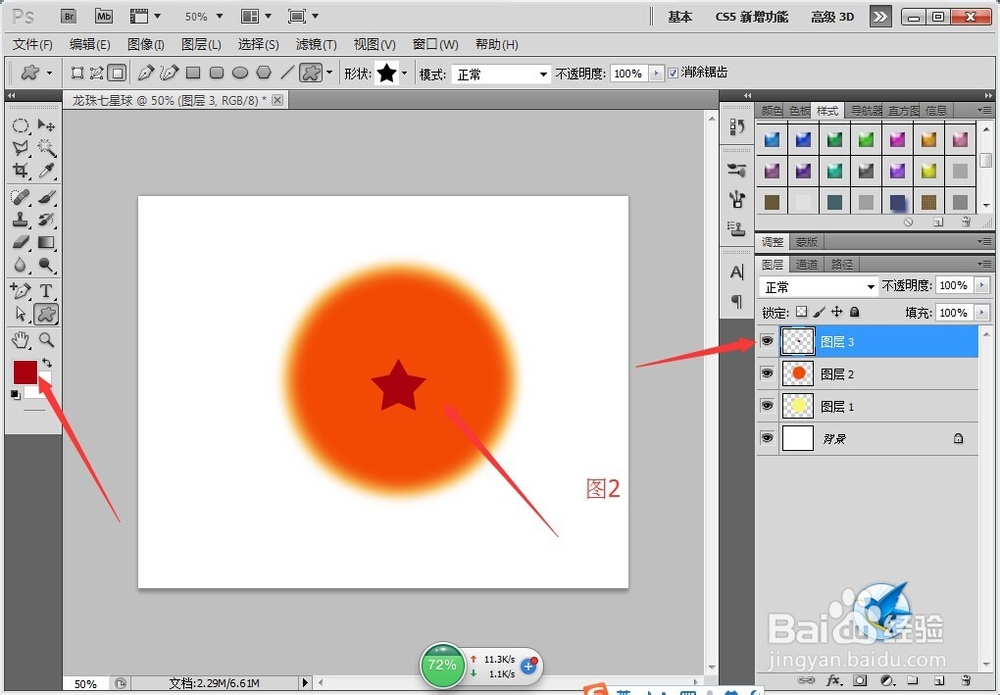The width and height of the screenshot is (1000, 695).
Task: Select the Crop tool
Action: pos(20,170)
